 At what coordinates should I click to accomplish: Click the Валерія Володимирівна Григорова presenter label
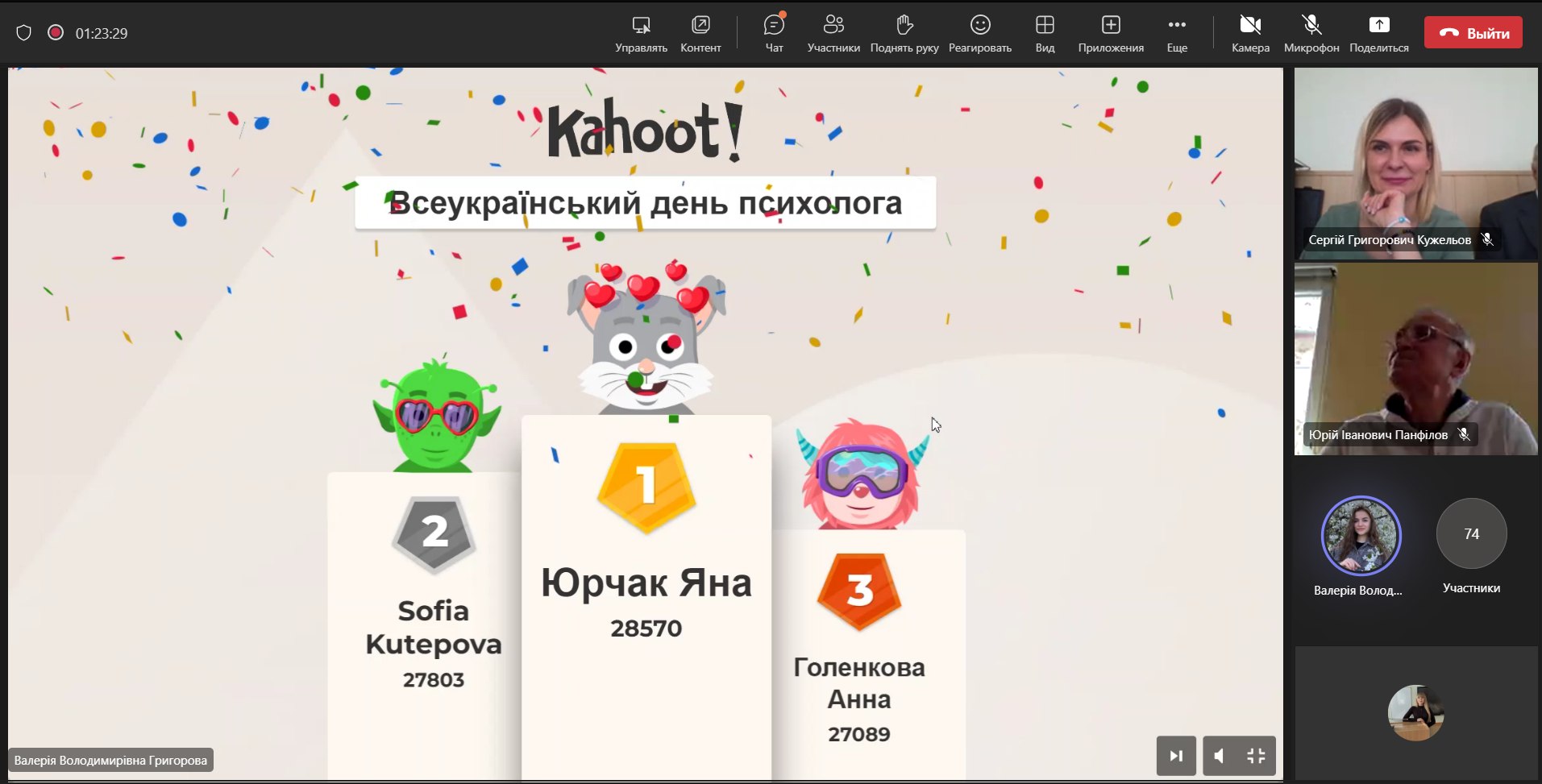(110, 760)
